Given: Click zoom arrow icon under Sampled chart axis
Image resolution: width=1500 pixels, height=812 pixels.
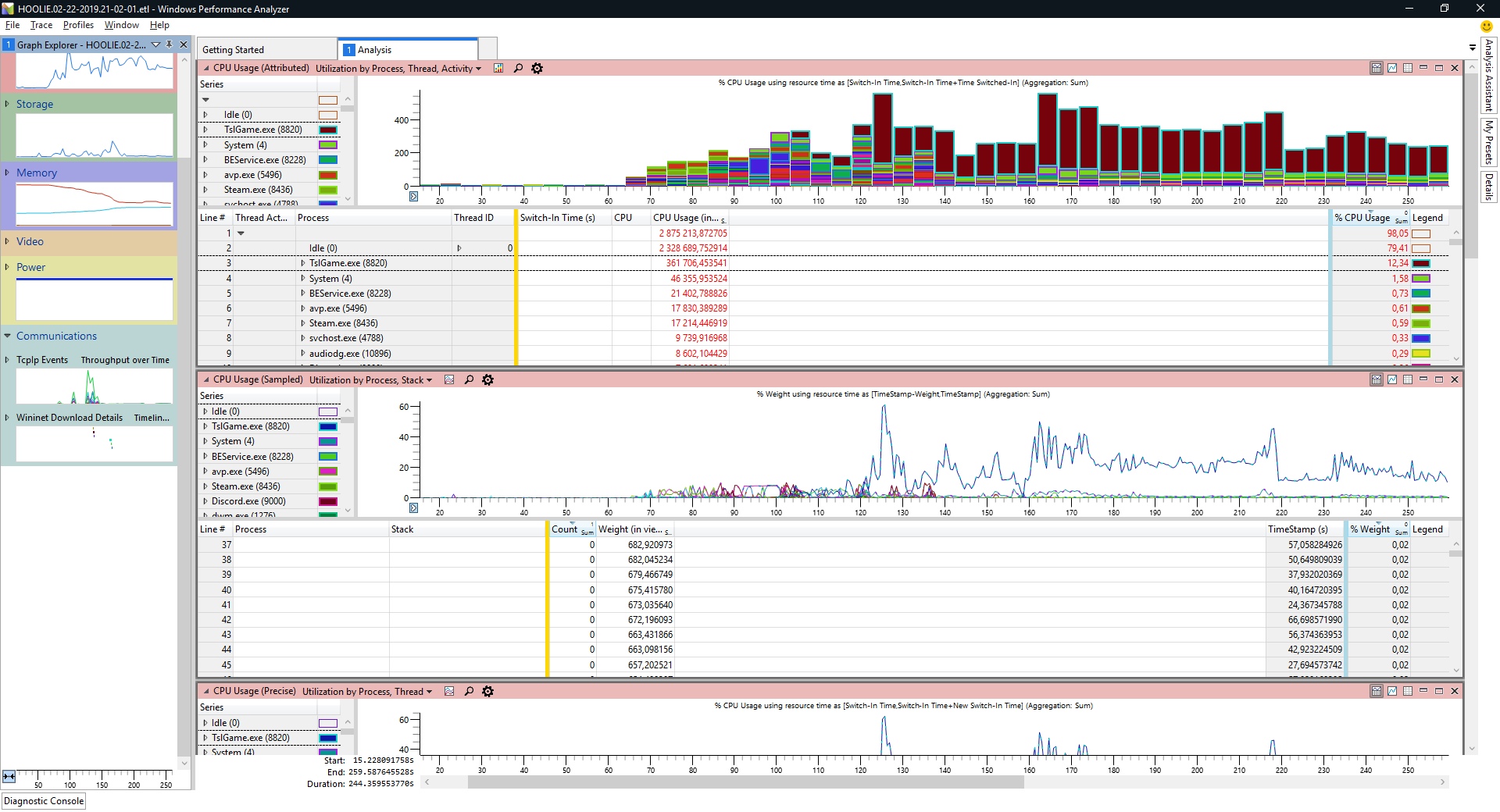Looking at the screenshot, I should click(414, 508).
